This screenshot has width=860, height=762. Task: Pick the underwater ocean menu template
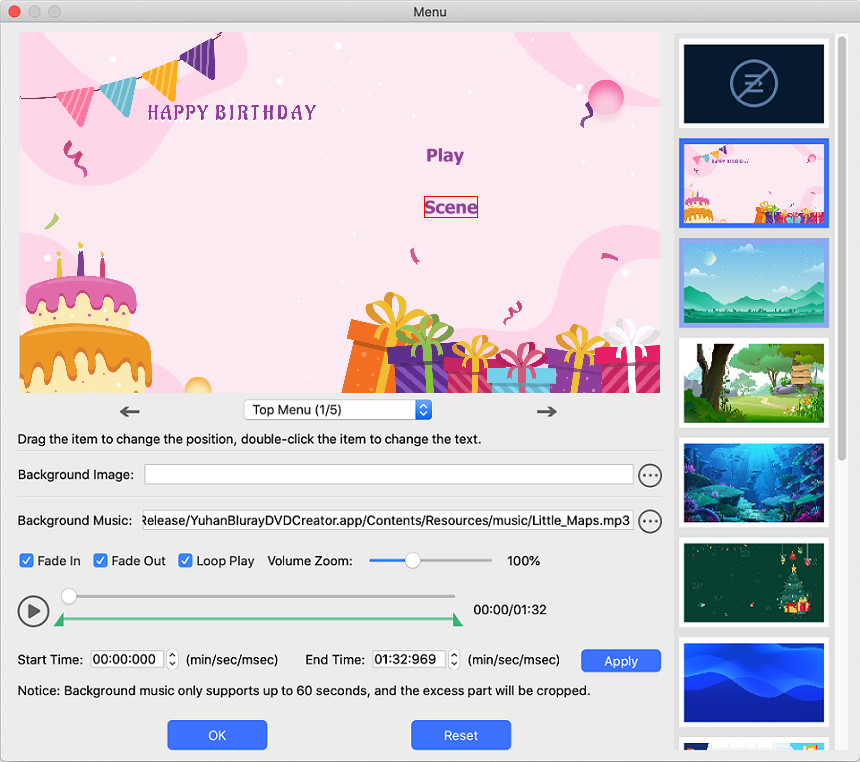click(x=753, y=483)
